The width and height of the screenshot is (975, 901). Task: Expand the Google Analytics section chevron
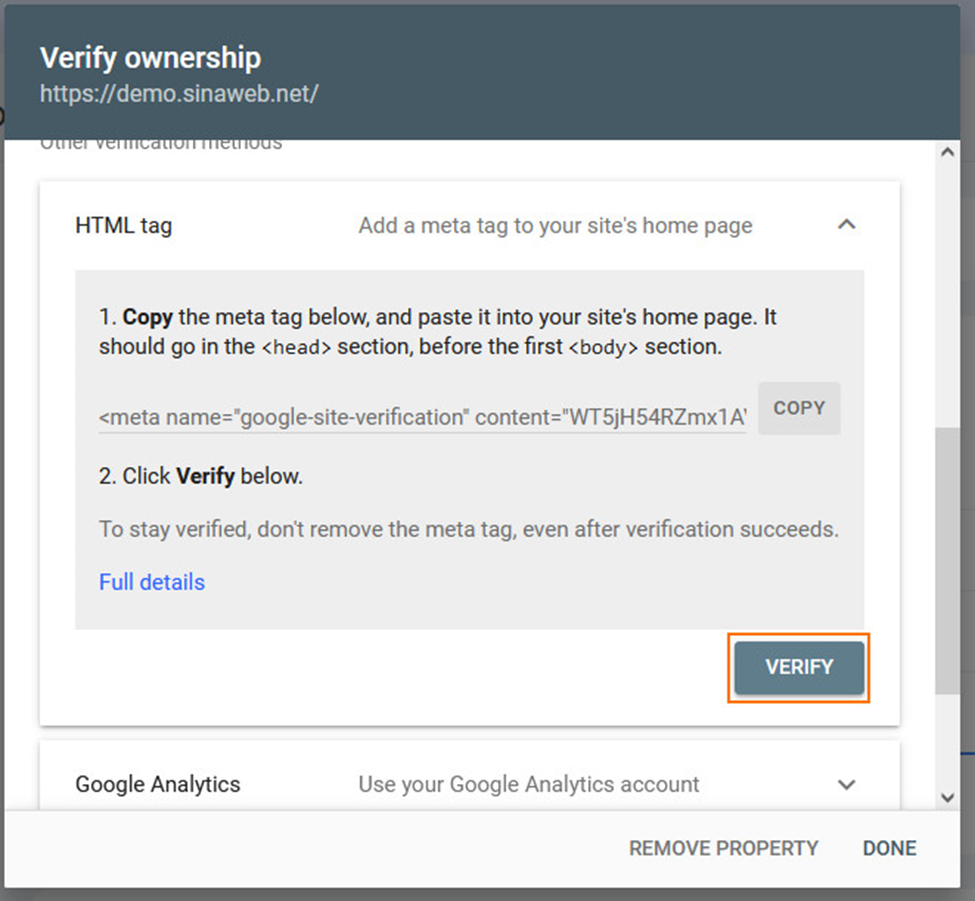pos(846,784)
